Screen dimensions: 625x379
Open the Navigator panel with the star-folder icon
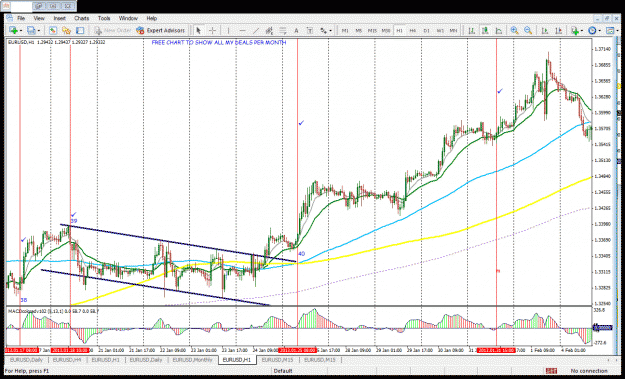(67, 31)
